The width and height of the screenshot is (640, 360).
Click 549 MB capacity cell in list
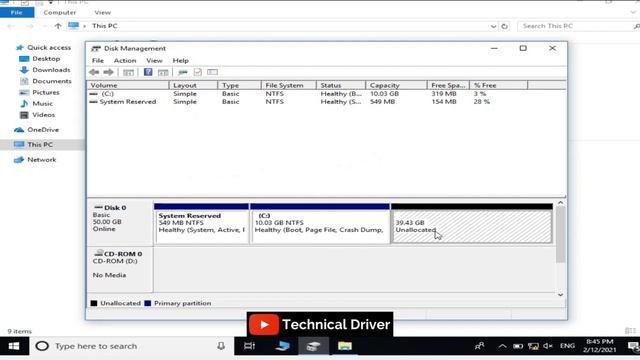click(x=382, y=102)
